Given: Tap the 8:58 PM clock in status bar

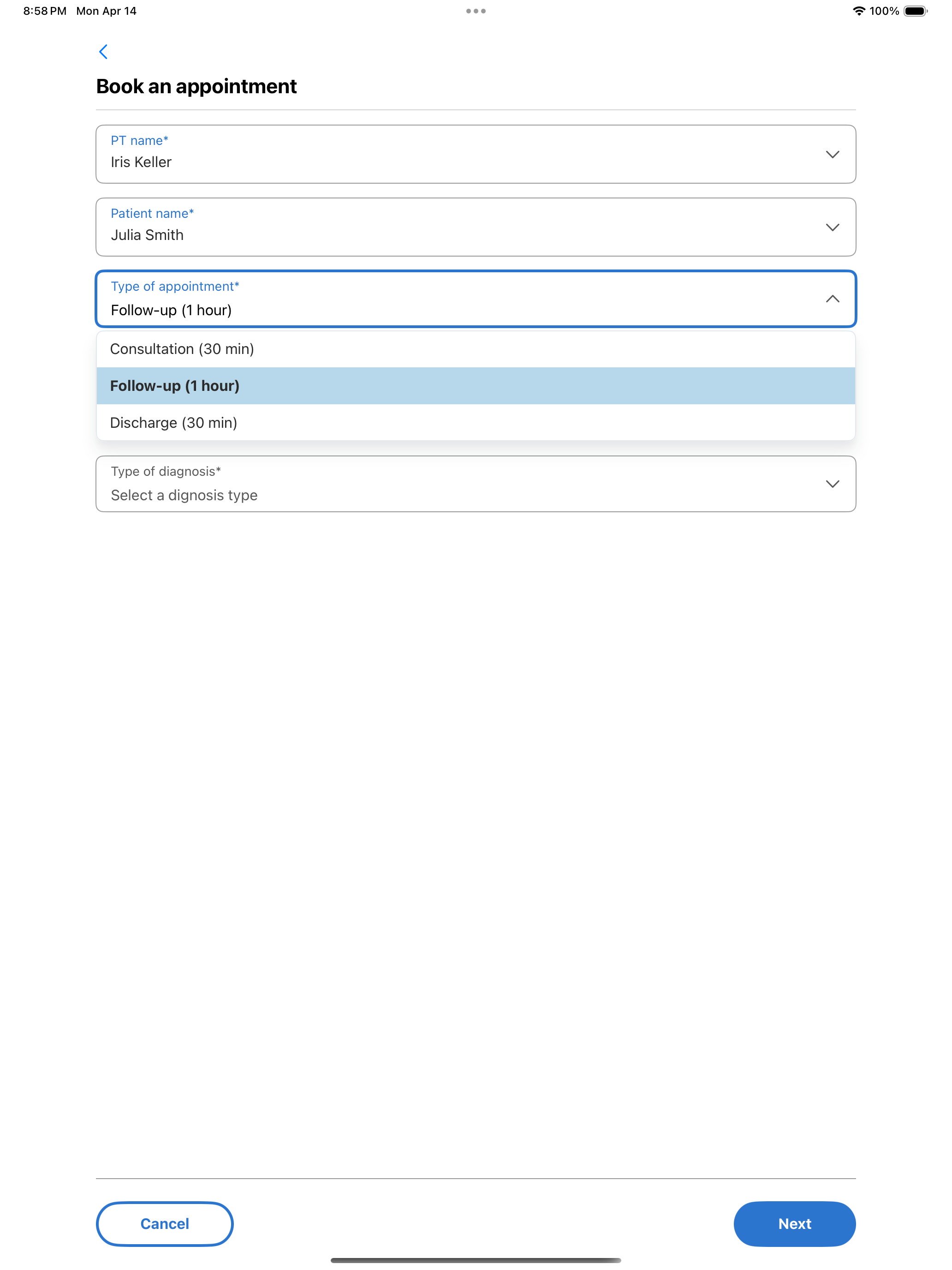Looking at the screenshot, I should tap(45, 11).
